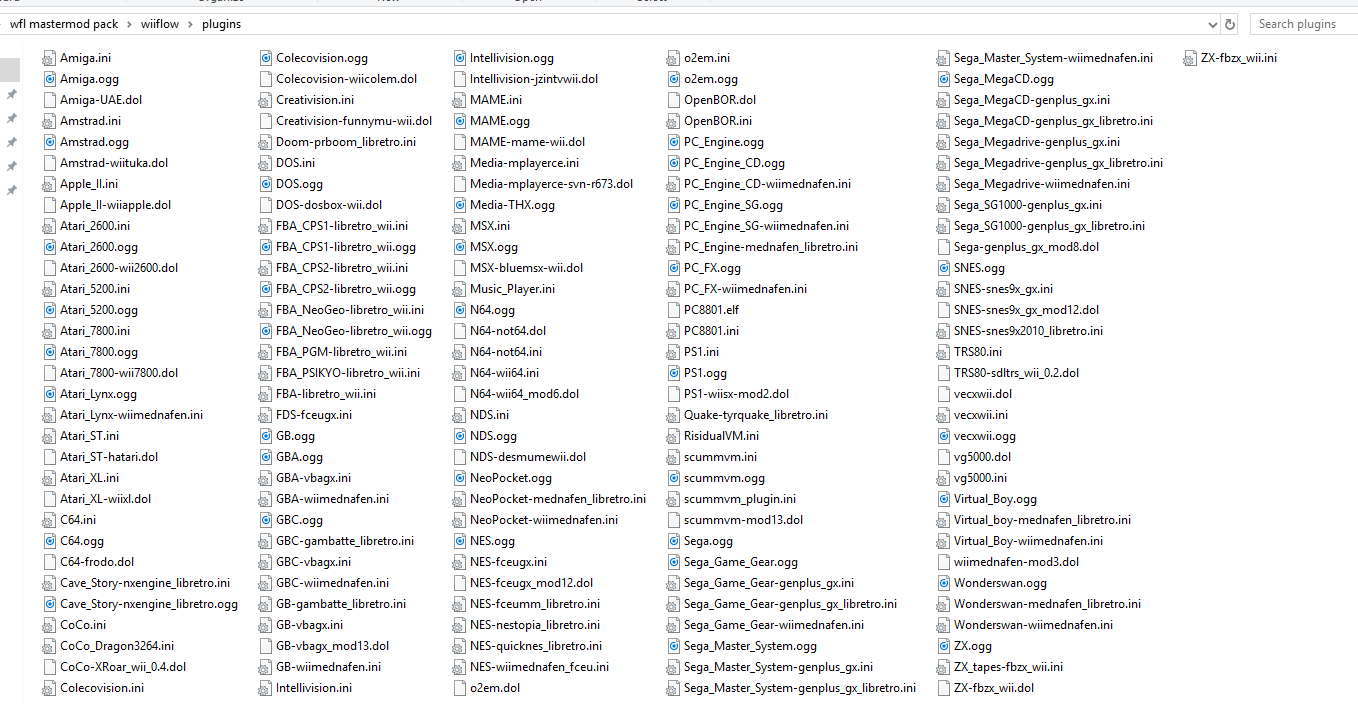Select PC_FX-wiimednafen.ini file name
The height and width of the screenshot is (717, 1358).
click(x=745, y=289)
